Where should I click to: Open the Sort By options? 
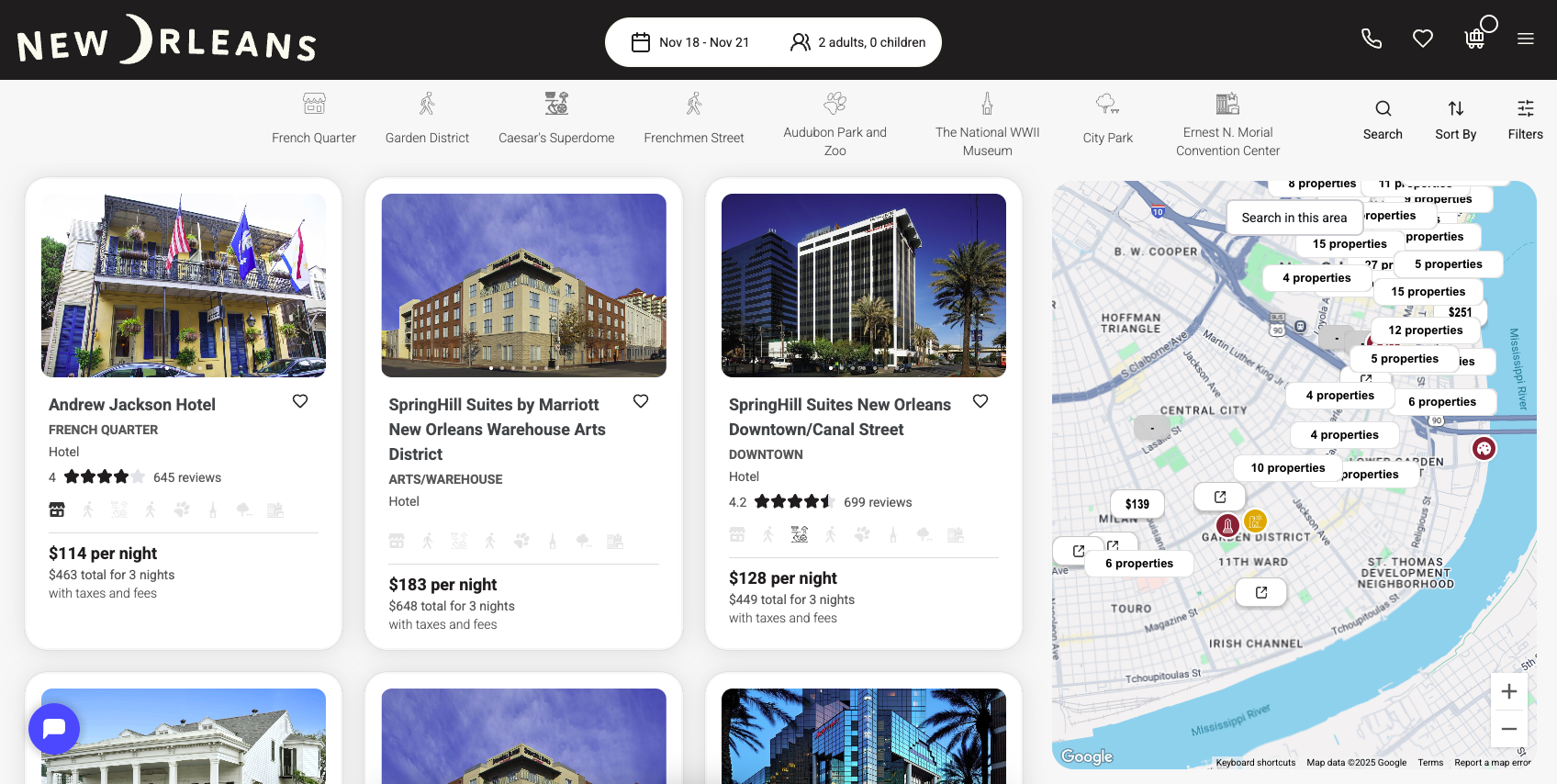(1456, 119)
